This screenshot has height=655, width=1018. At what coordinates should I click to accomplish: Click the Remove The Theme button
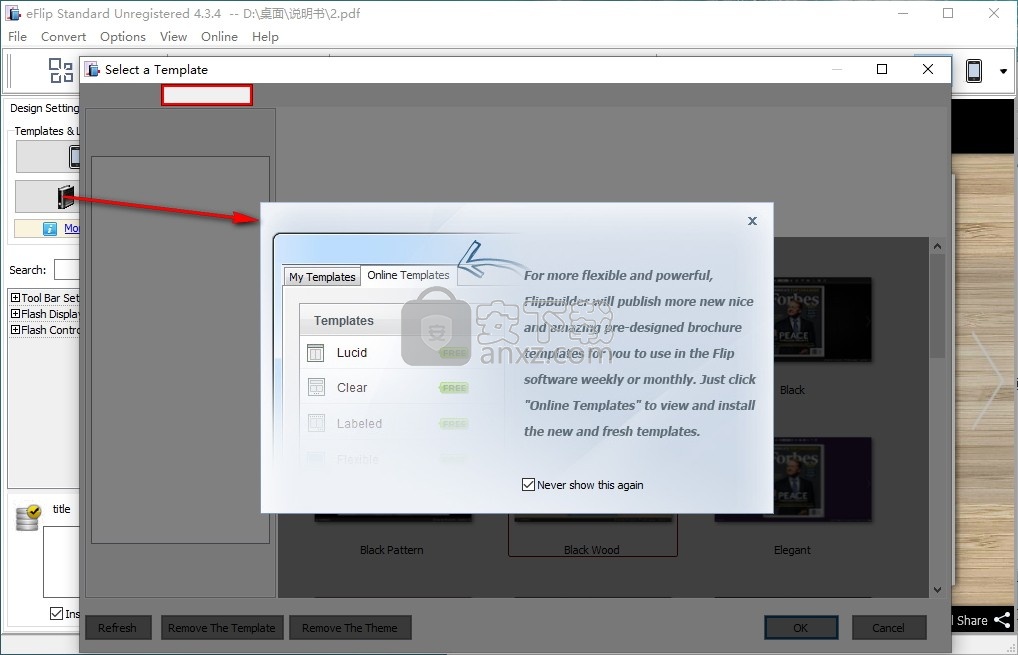coord(350,628)
